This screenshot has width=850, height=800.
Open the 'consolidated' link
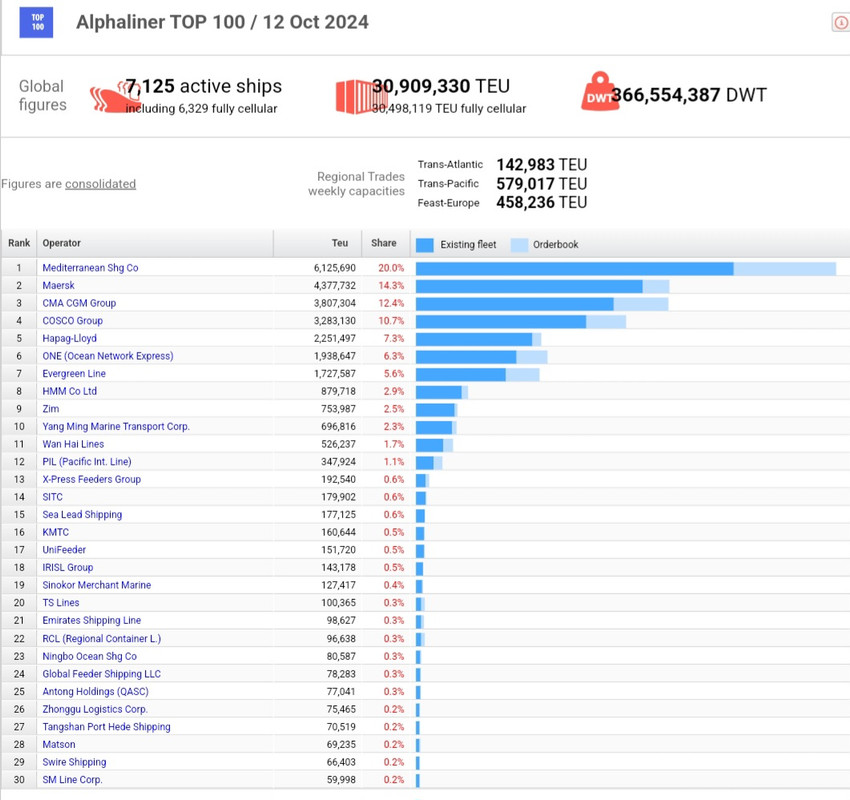[x=100, y=184]
